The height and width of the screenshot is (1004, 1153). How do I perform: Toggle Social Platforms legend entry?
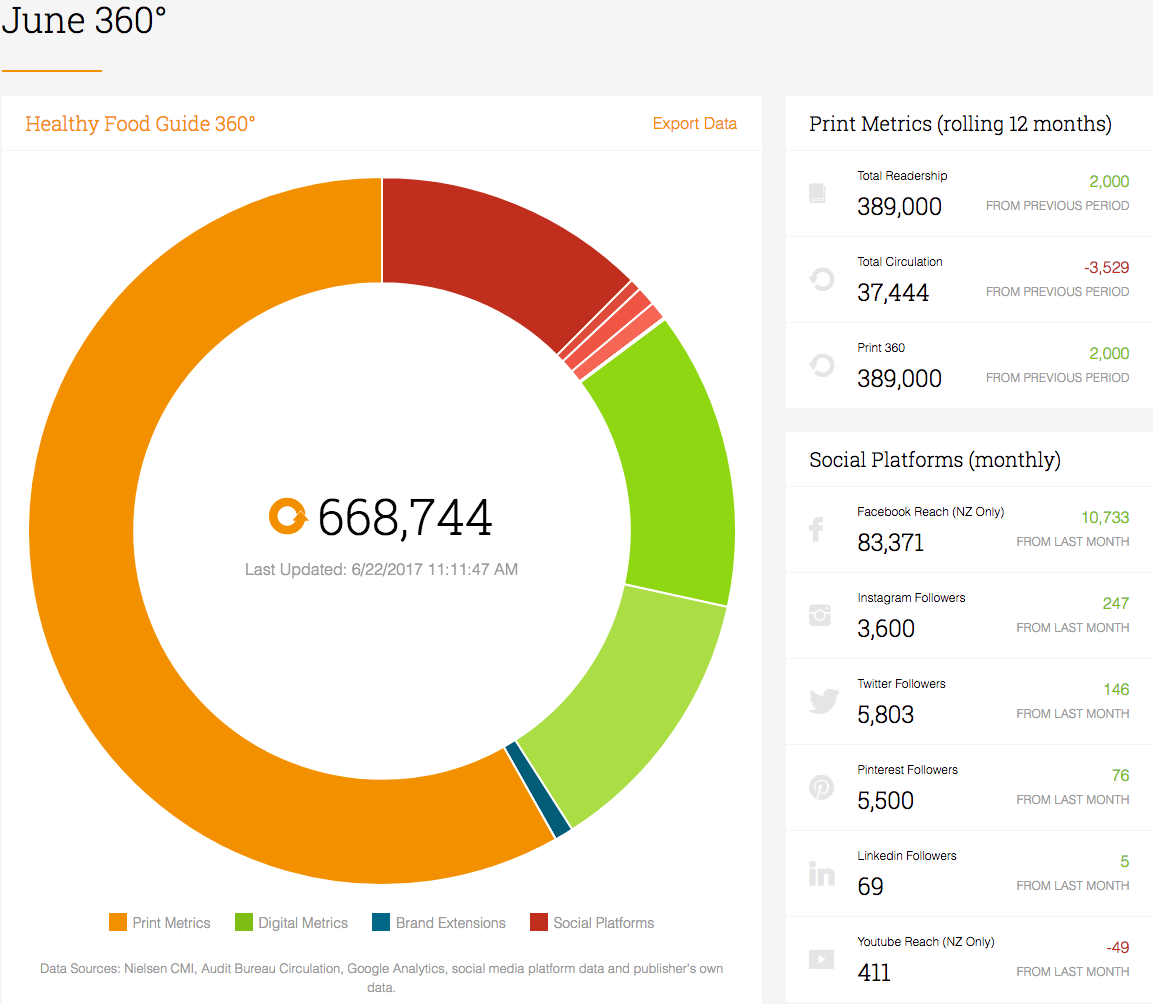(x=592, y=922)
